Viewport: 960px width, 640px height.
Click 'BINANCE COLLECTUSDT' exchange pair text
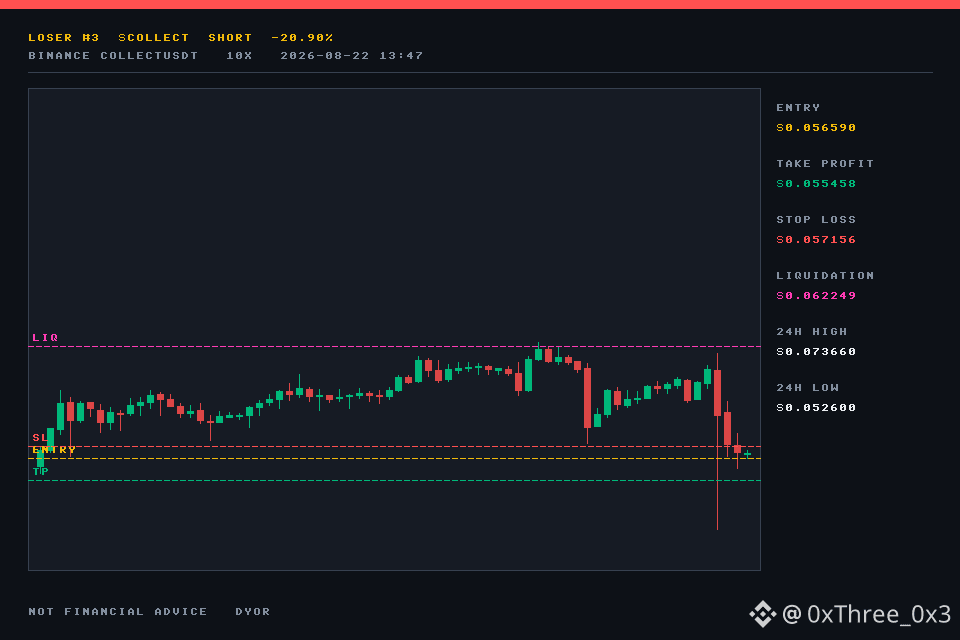click(x=113, y=56)
